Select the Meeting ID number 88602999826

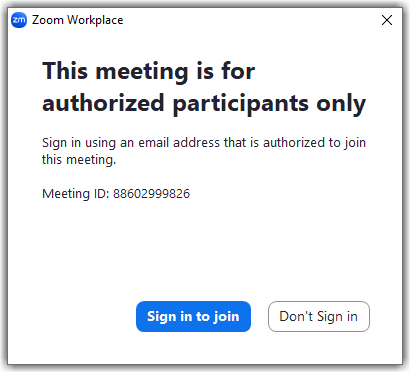click(151, 194)
